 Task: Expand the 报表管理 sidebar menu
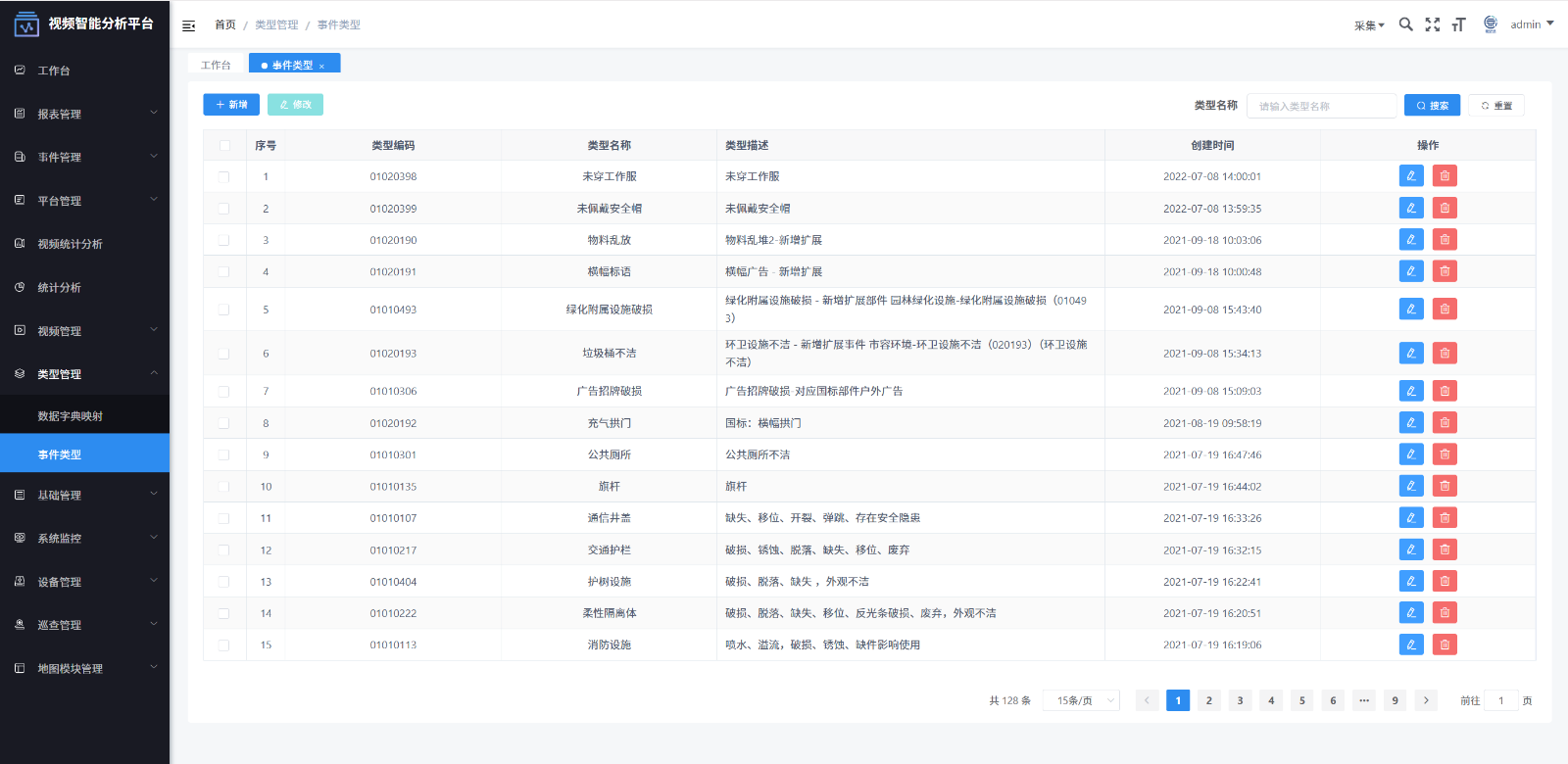84,114
